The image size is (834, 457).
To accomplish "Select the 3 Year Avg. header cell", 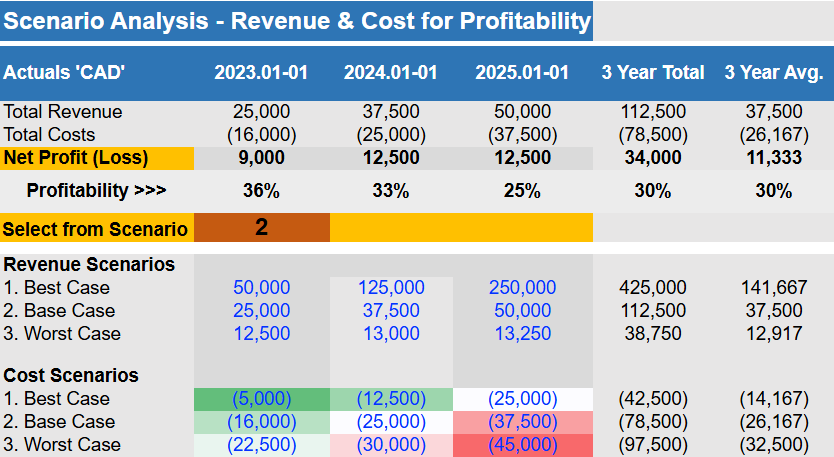I will pyautogui.click(x=774, y=72).
